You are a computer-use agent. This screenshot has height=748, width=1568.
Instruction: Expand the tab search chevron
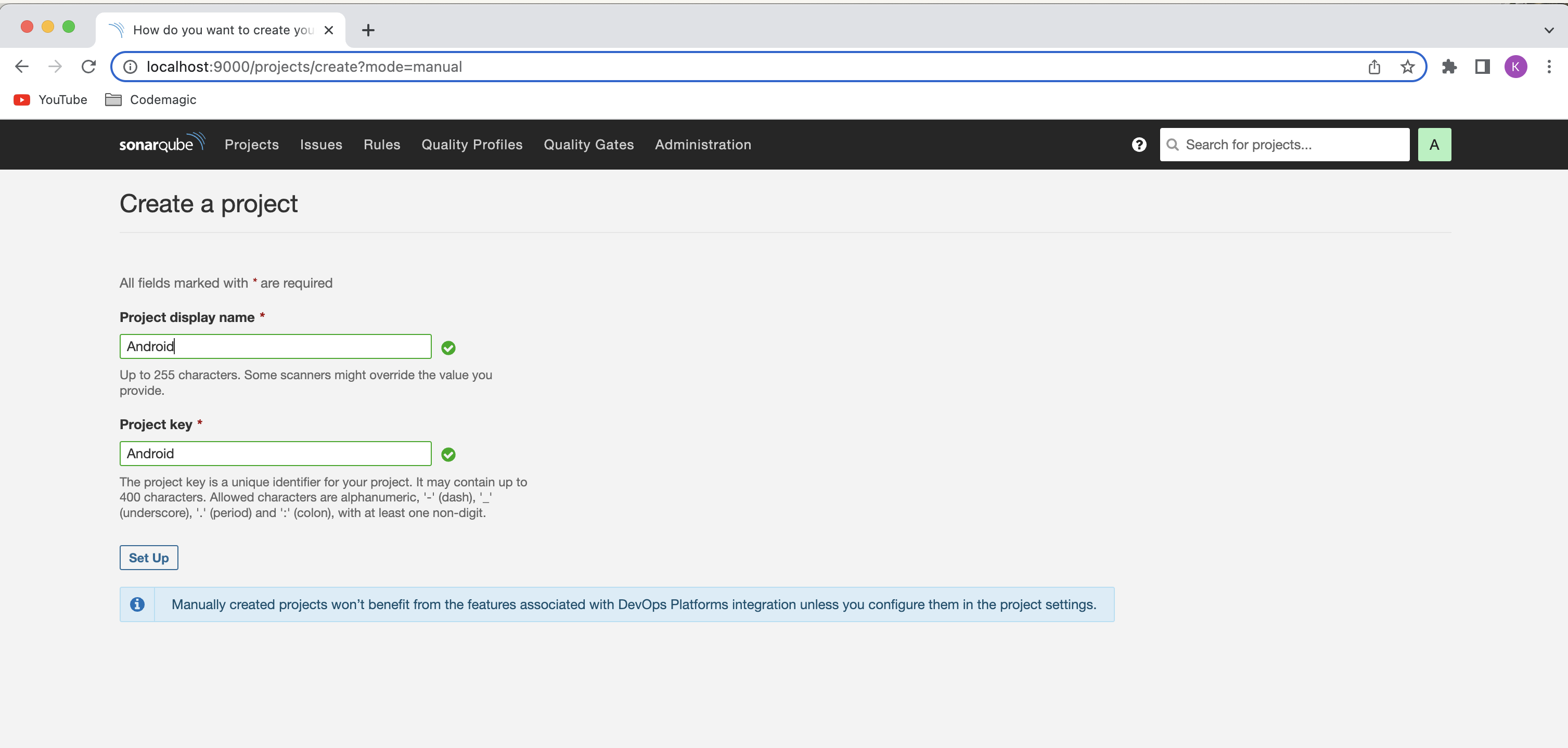pyautogui.click(x=1549, y=30)
